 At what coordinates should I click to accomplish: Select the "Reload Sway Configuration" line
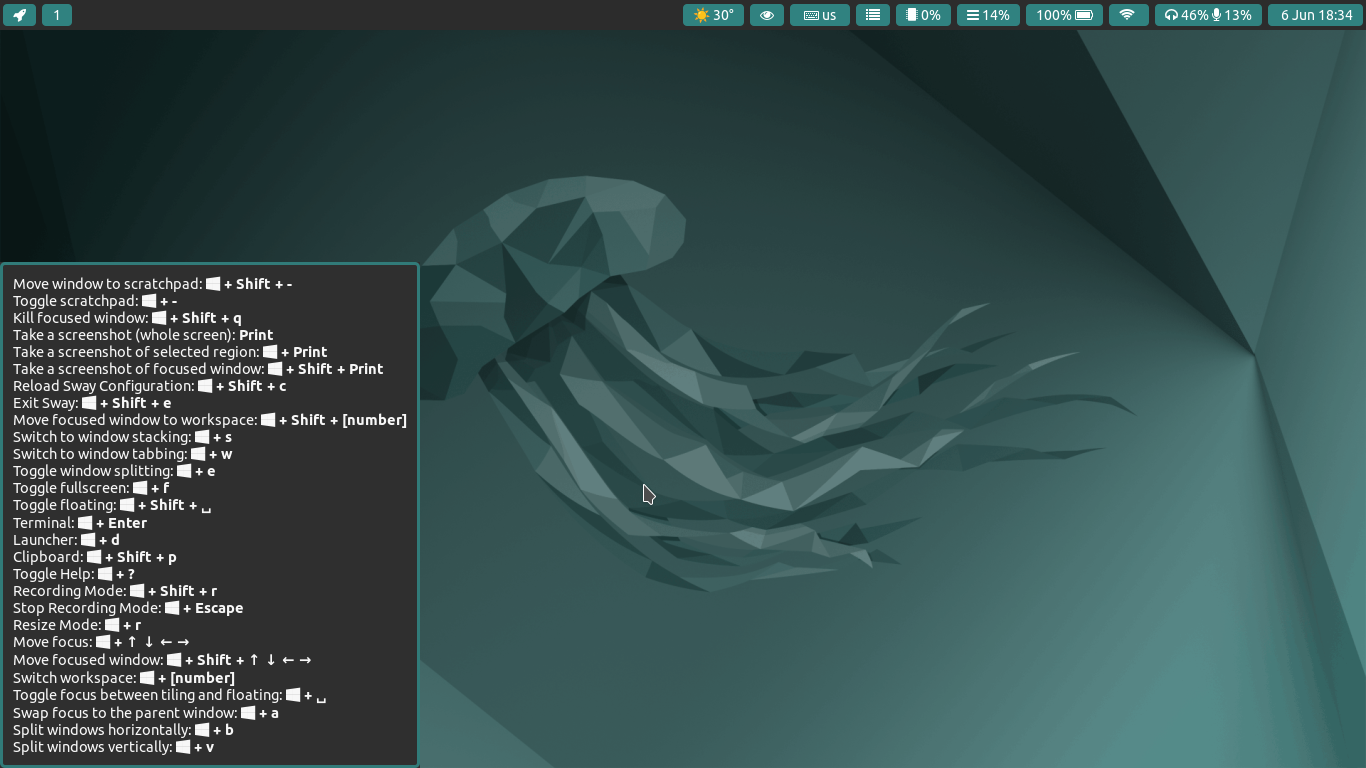150,386
